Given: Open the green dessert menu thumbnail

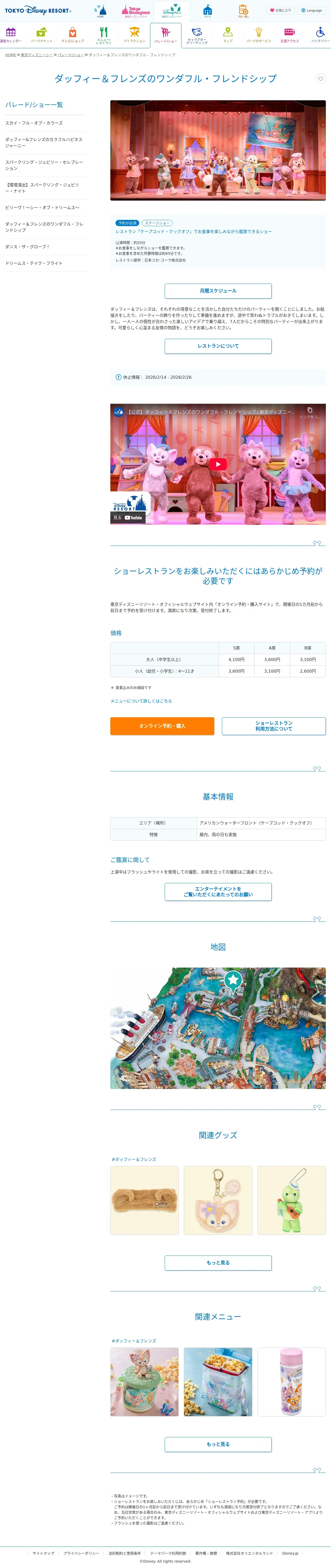Looking at the screenshot, I should (144, 1382).
